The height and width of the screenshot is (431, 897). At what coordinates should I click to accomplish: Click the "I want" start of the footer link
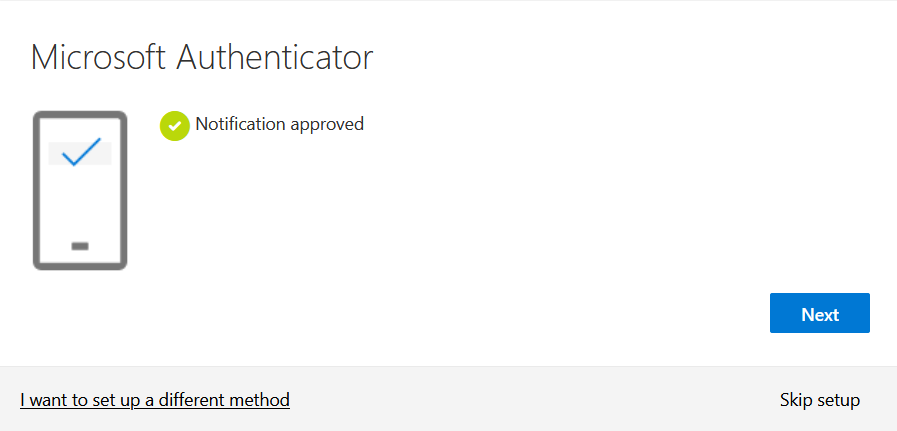[43, 400]
